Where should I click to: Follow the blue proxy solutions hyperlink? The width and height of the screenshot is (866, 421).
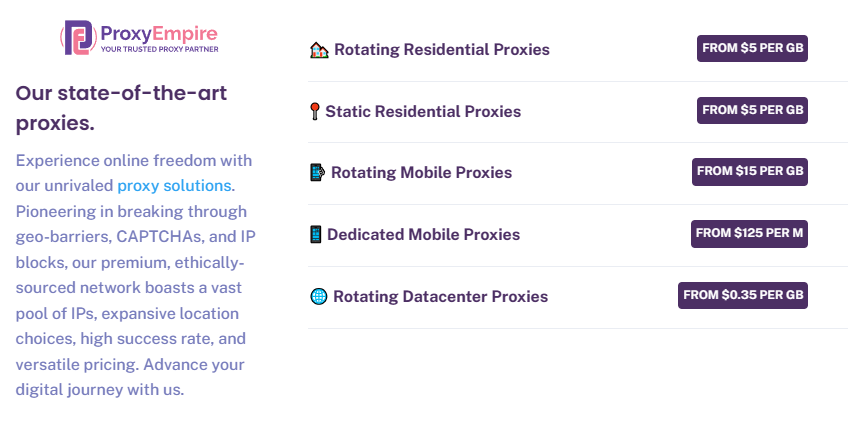pyautogui.click(x=174, y=186)
